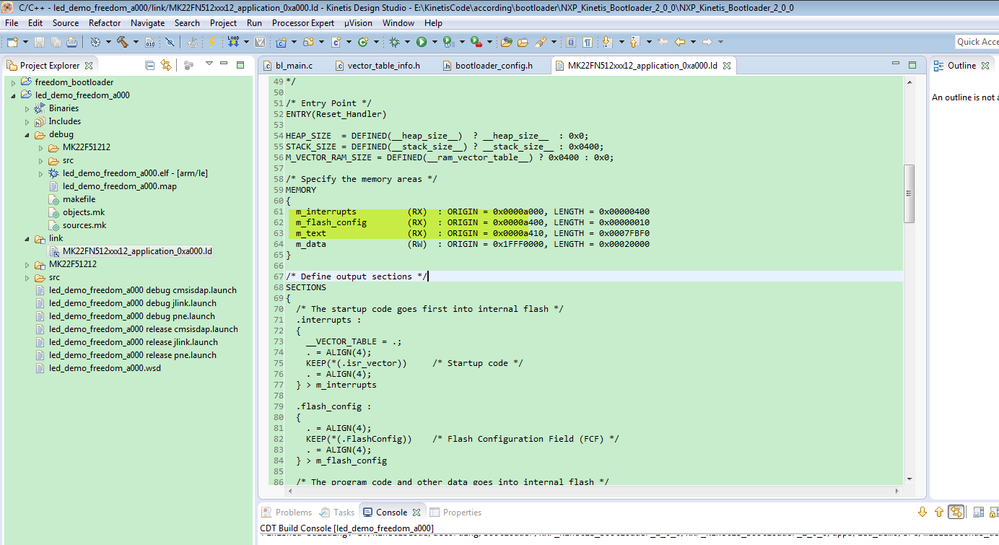Toggle Block Selection Mode icon

click(571, 42)
